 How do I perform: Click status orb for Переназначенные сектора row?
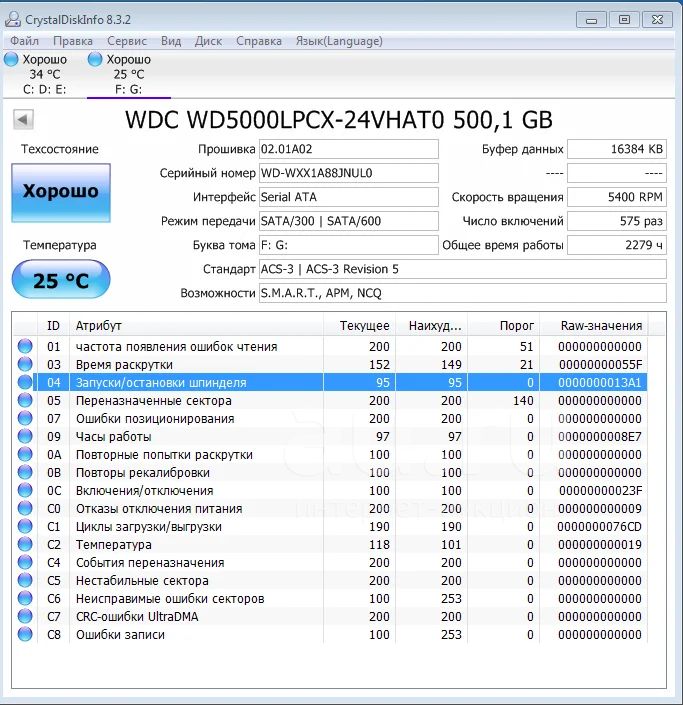tap(25, 400)
